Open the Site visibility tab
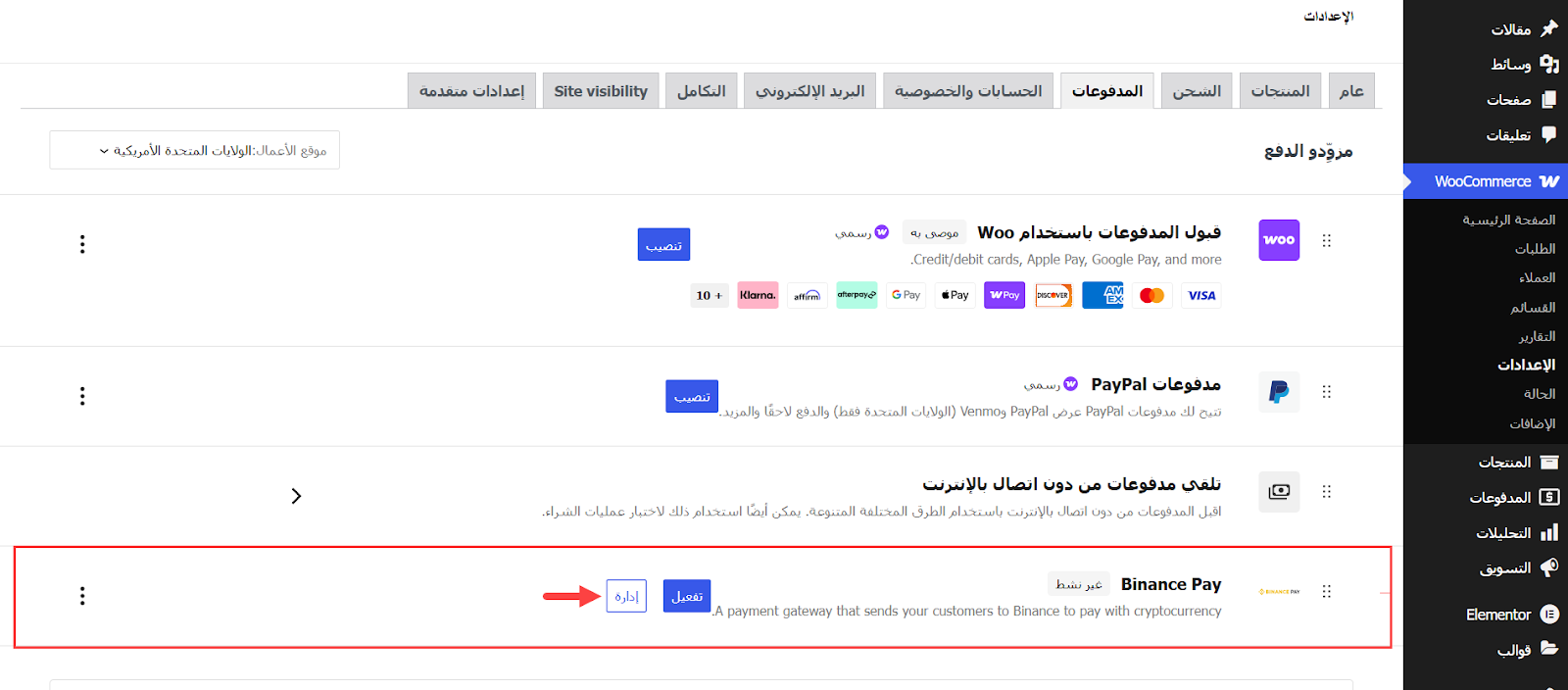Viewport: 1568px width, 690px height. (x=601, y=90)
